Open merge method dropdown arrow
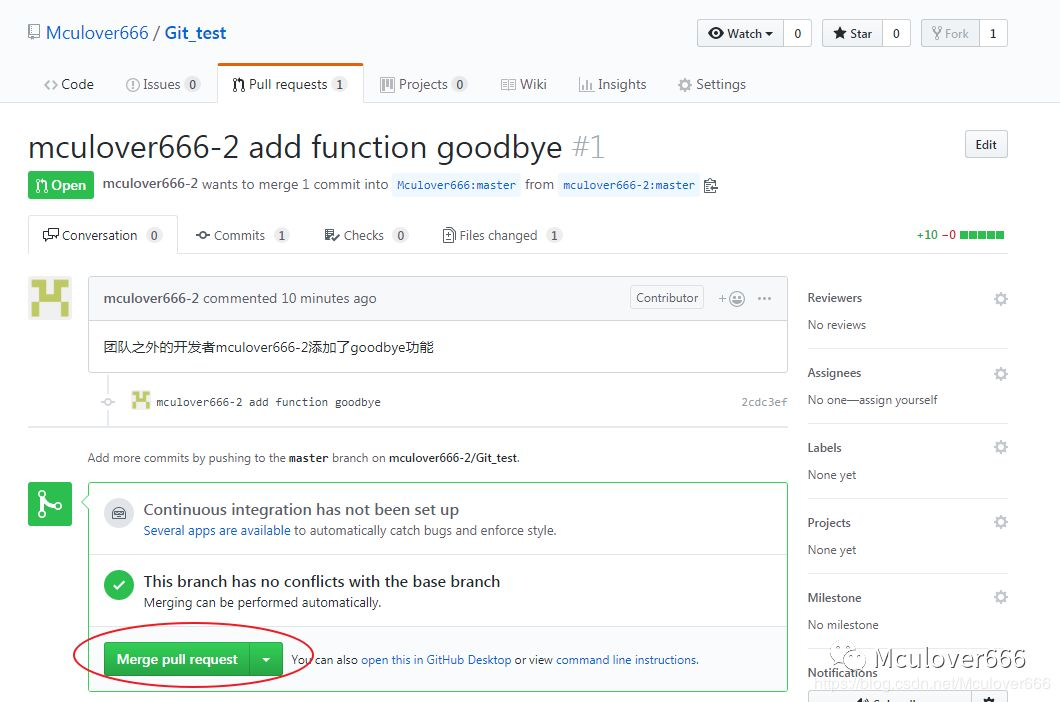The image size is (1060, 702). tap(265, 660)
